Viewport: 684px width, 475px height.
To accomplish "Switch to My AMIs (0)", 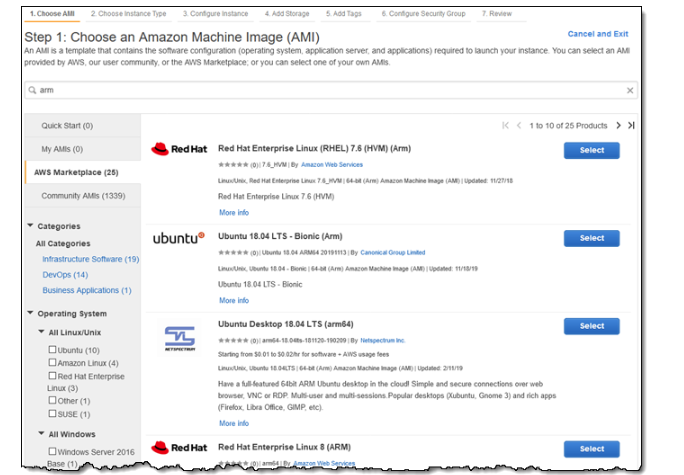I will click(83, 149).
